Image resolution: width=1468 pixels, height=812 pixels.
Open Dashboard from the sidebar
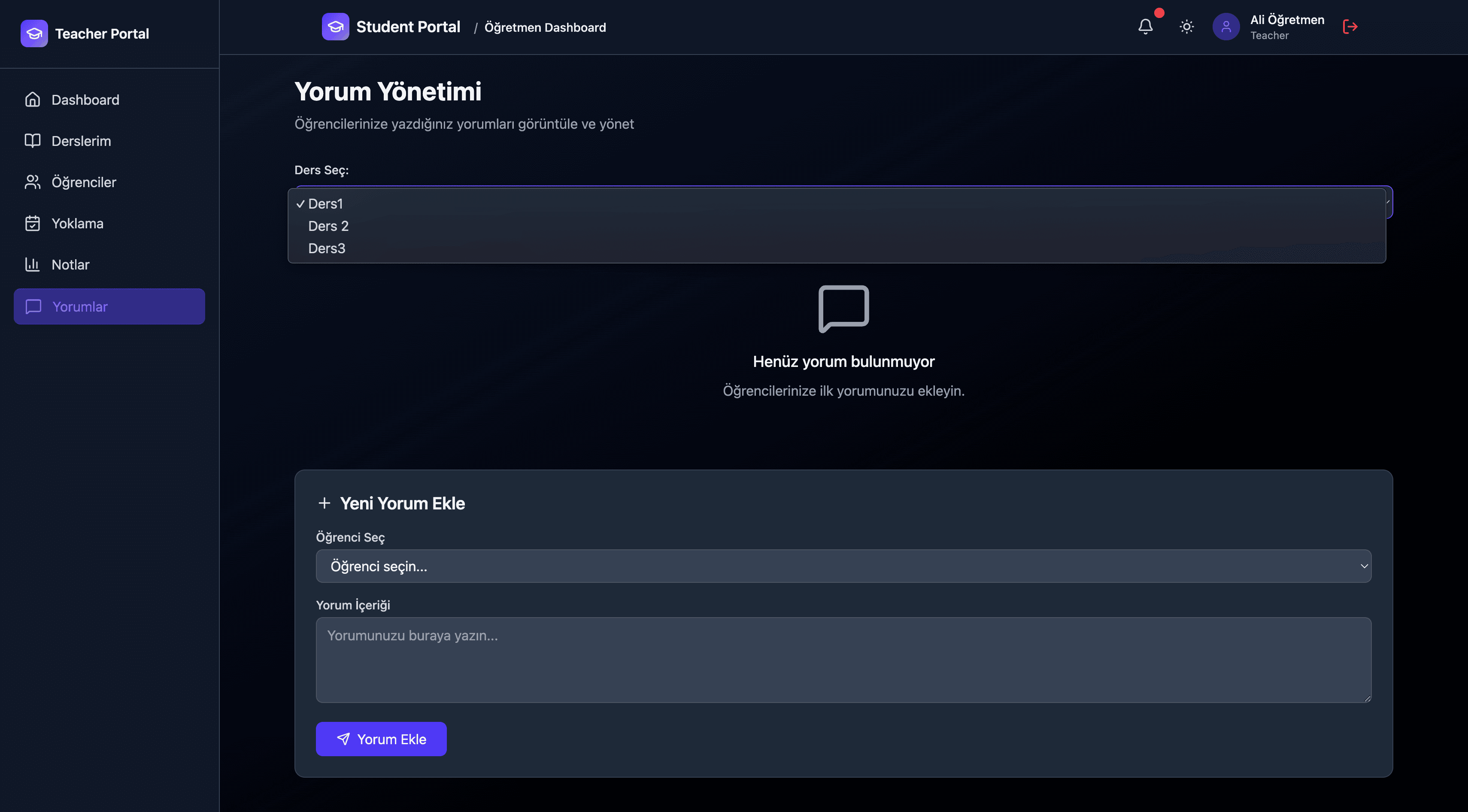[x=85, y=100]
